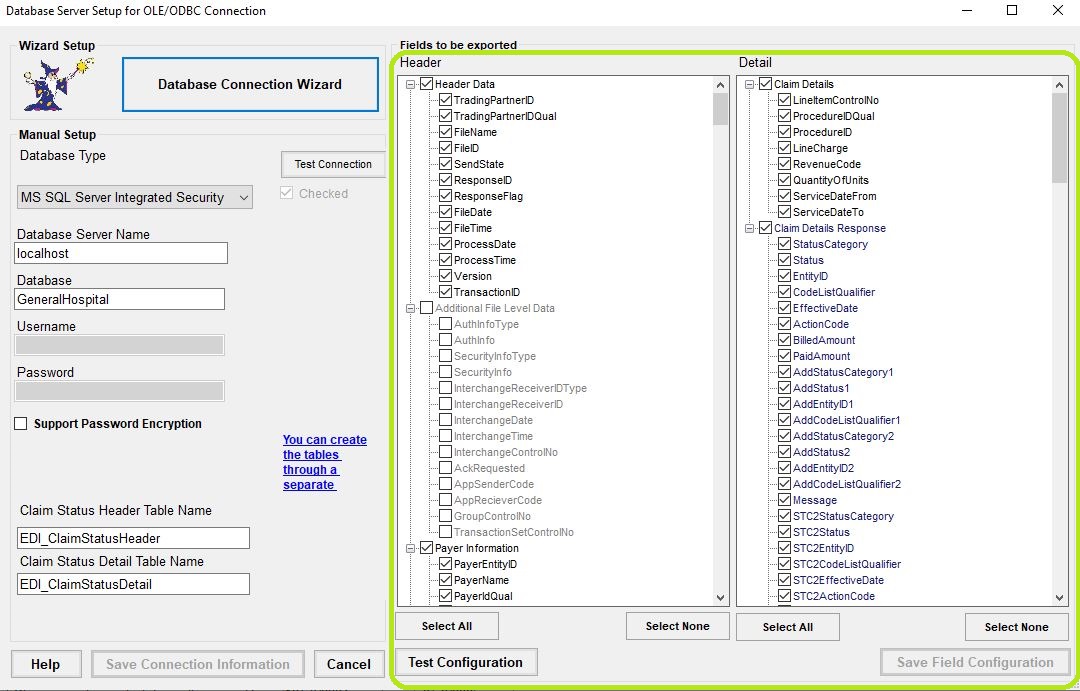This screenshot has height=691, width=1080.
Task: Open the 'You can create the tables' link
Action: point(324,462)
